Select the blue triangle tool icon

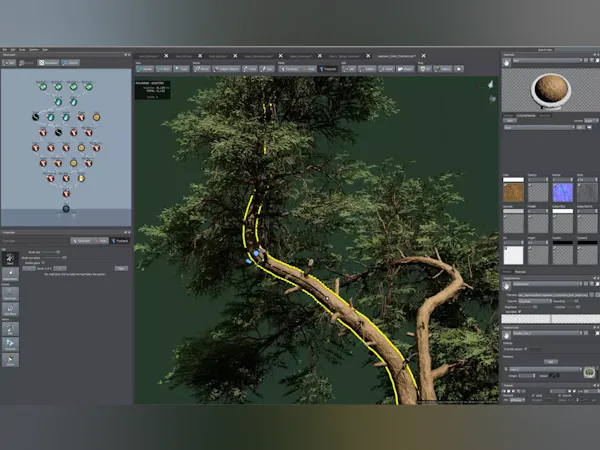pyautogui.click(x=10, y=344)
